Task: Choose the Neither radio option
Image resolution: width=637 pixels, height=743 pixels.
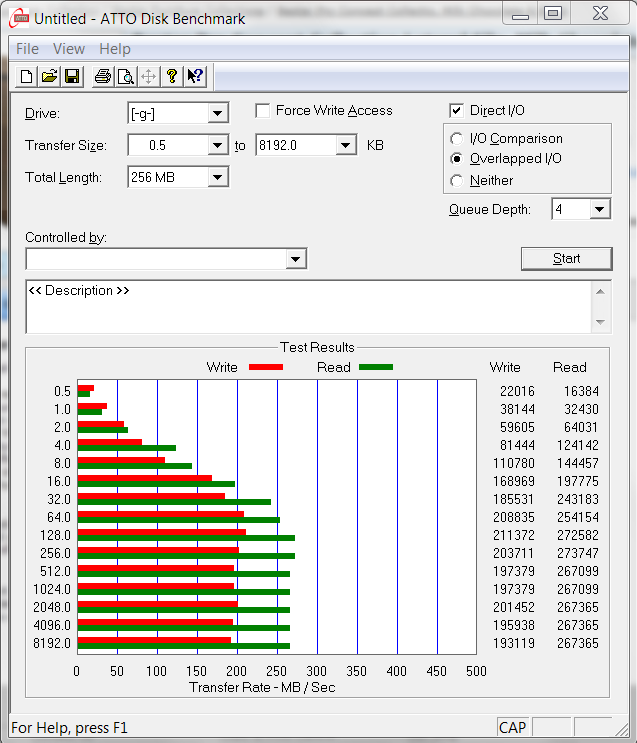Action: [x=457, y=181]
